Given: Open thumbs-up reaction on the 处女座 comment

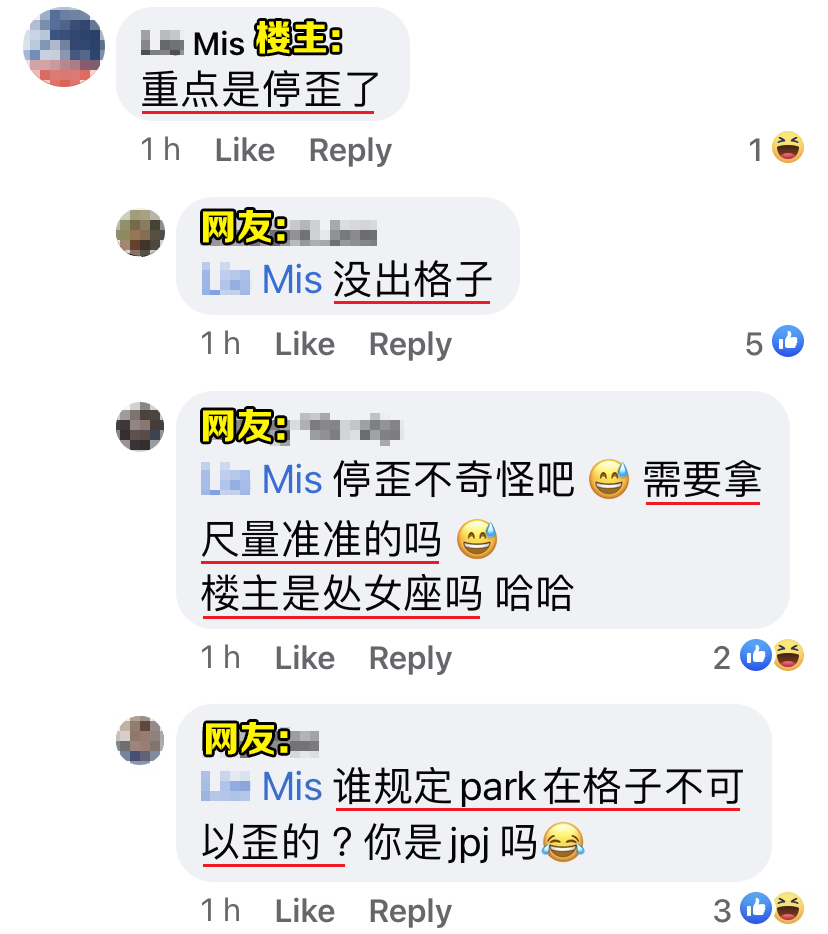Looking at the screenshot, I should [x=755, y=655].
